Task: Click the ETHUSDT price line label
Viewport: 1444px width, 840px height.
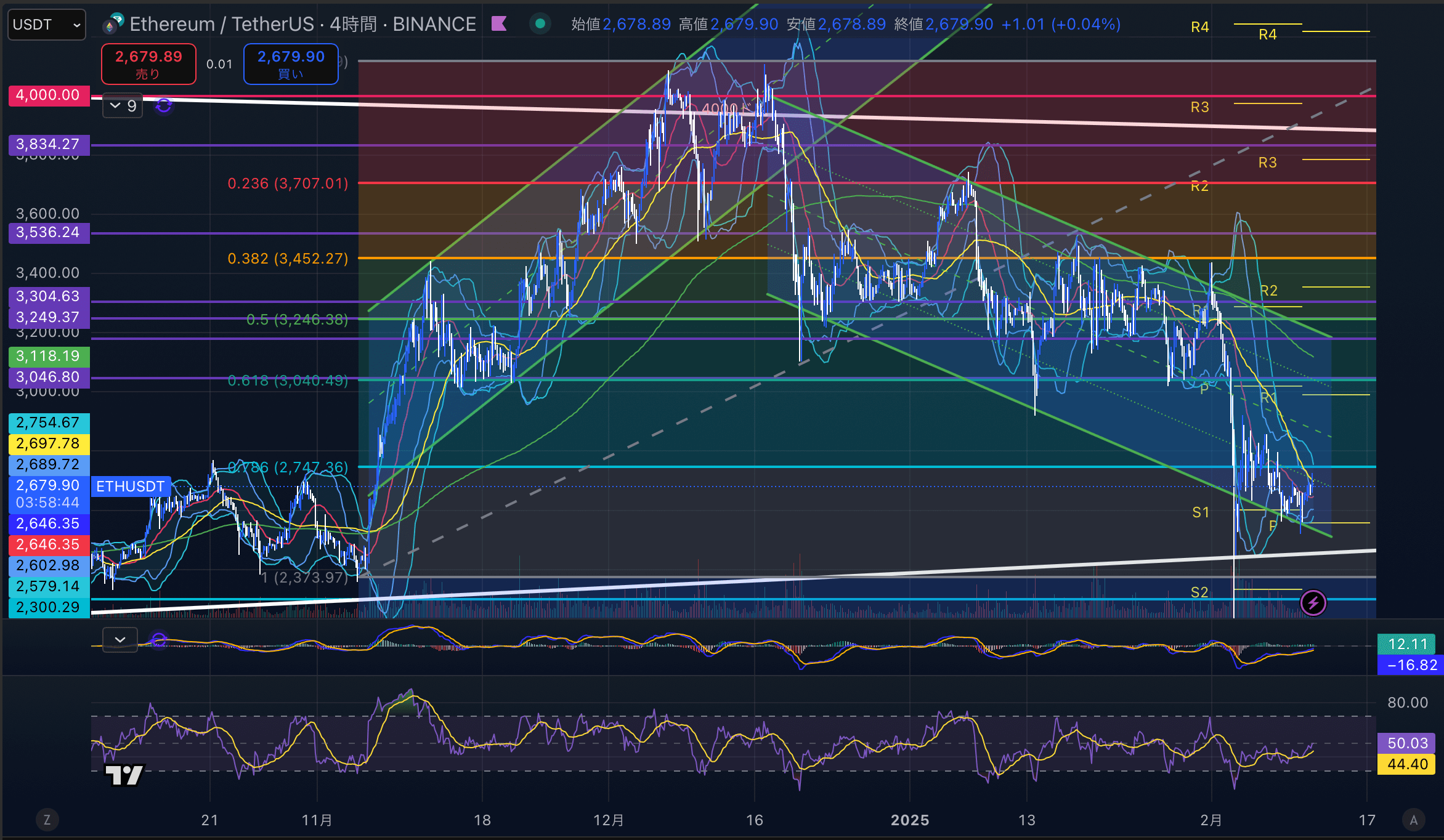Action: [x=131, y=487]
